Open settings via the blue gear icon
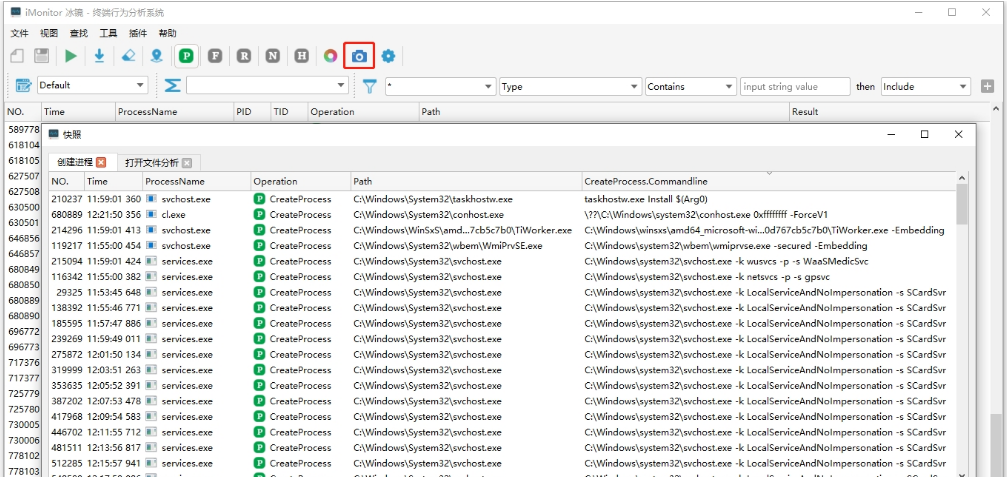Screen dimensions: 1007x477 click(388, 56)
